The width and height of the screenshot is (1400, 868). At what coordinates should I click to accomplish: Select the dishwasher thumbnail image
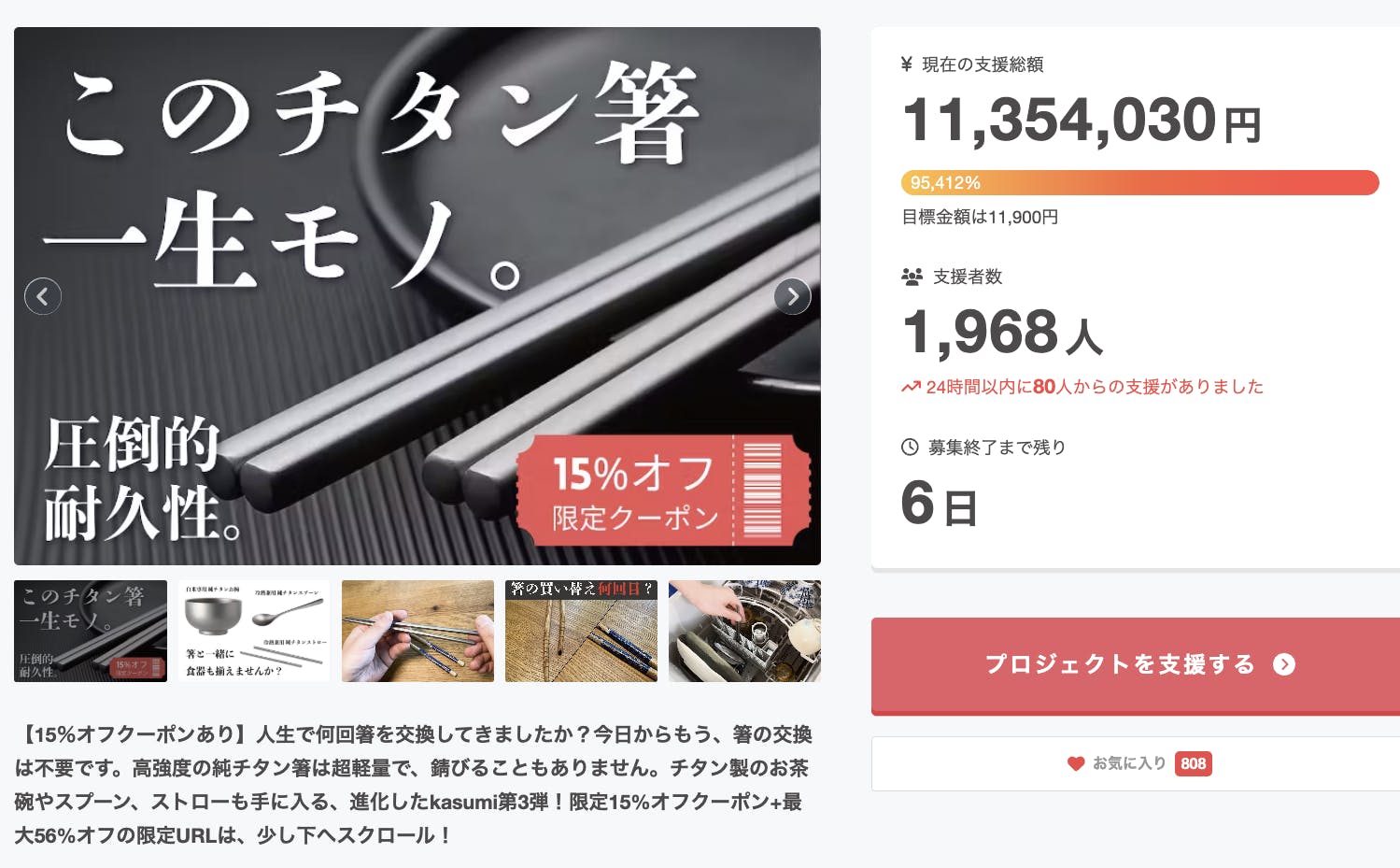(x=744, y=631)
